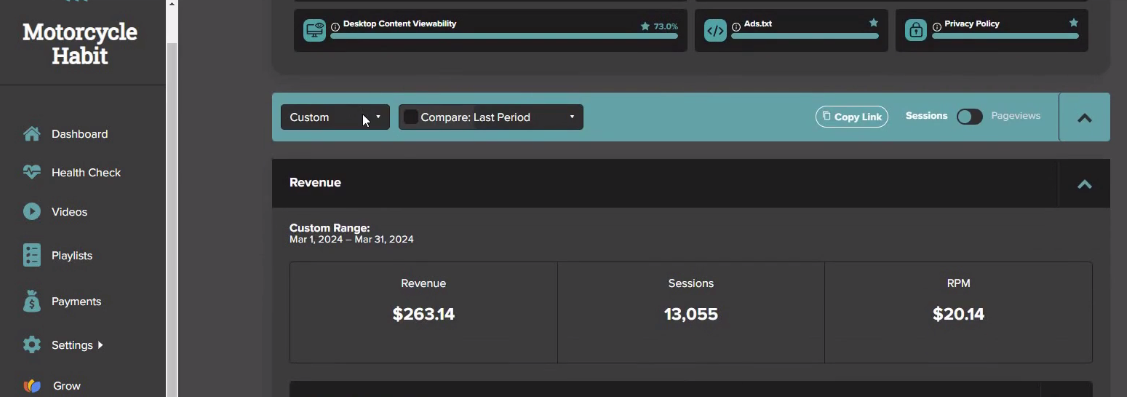1127x397 pixels.
Task: Click the Privacy Policy lock icon
Action: point(916,31)
